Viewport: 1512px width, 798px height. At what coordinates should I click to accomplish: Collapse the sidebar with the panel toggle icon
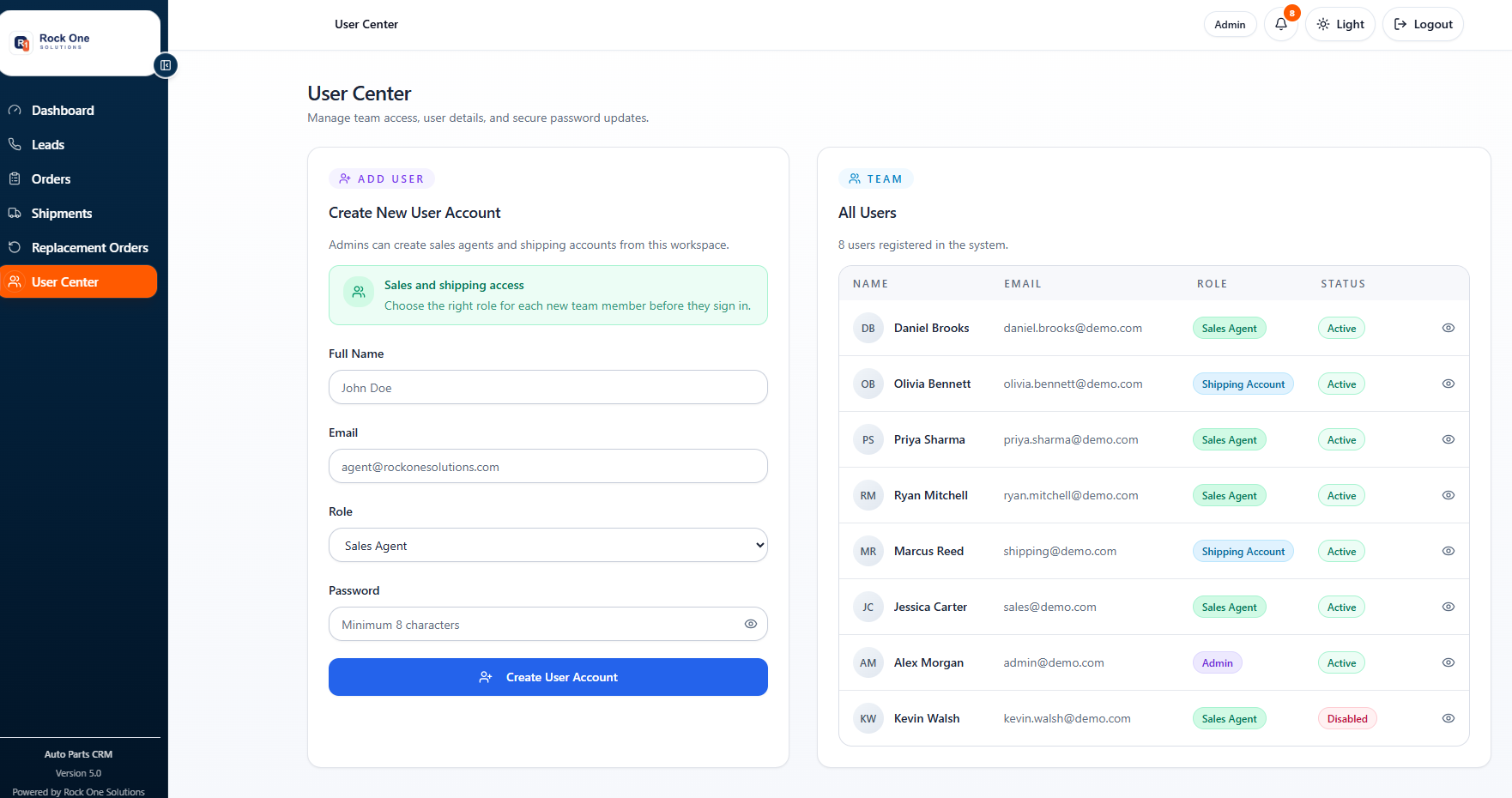click(166, 65)
